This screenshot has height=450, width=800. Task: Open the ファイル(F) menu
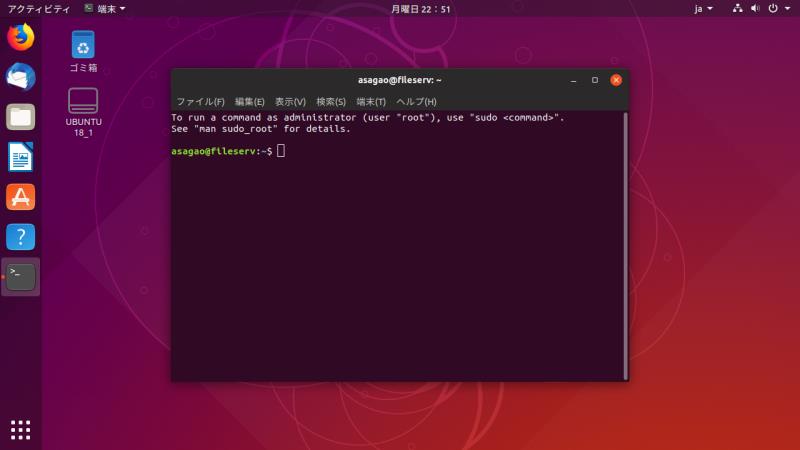[201, 102]
